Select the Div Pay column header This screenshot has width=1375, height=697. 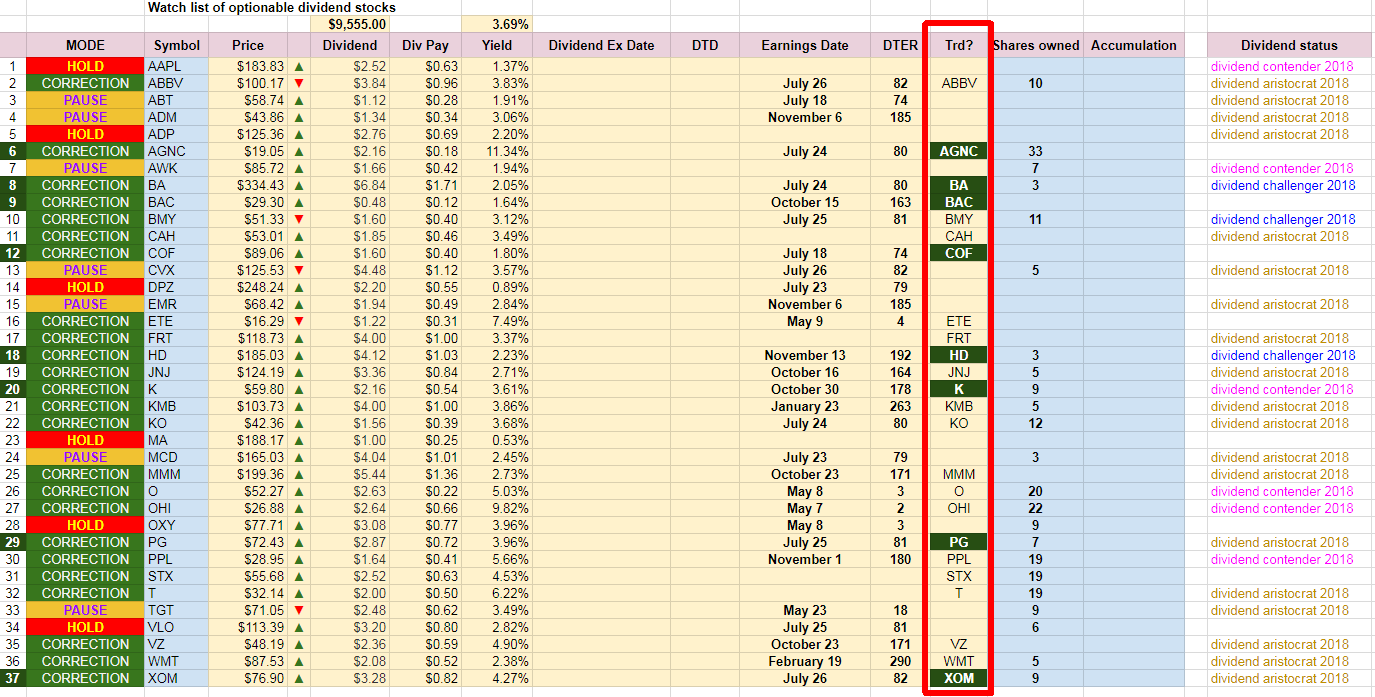tap(425, 45)
